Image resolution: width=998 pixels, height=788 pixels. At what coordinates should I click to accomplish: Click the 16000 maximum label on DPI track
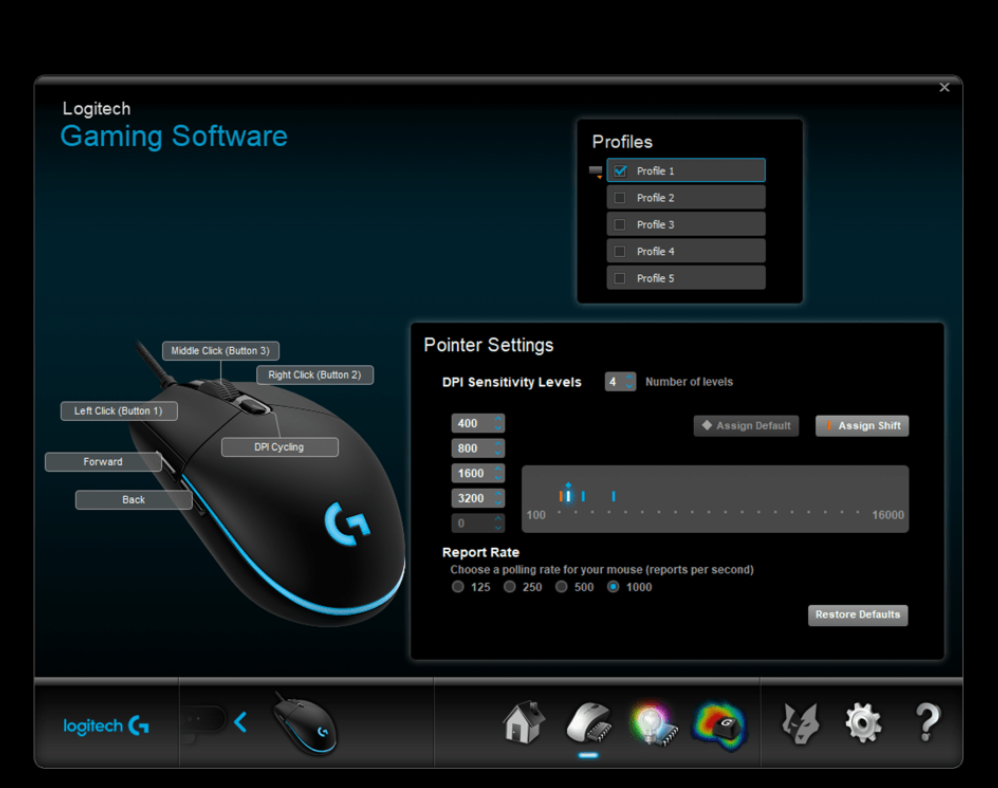(x=888, y=515)
